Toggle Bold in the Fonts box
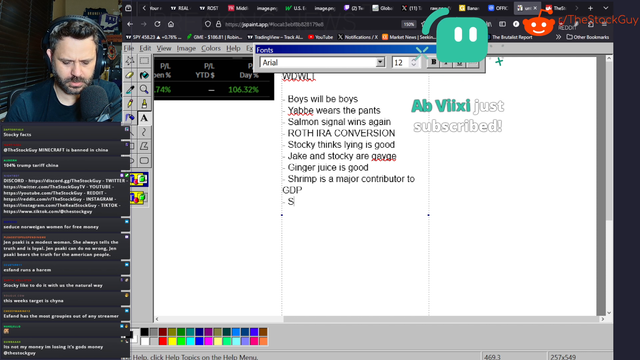Image resolution: width=640 pixels, height=360 pixels. tap(433, 62)
